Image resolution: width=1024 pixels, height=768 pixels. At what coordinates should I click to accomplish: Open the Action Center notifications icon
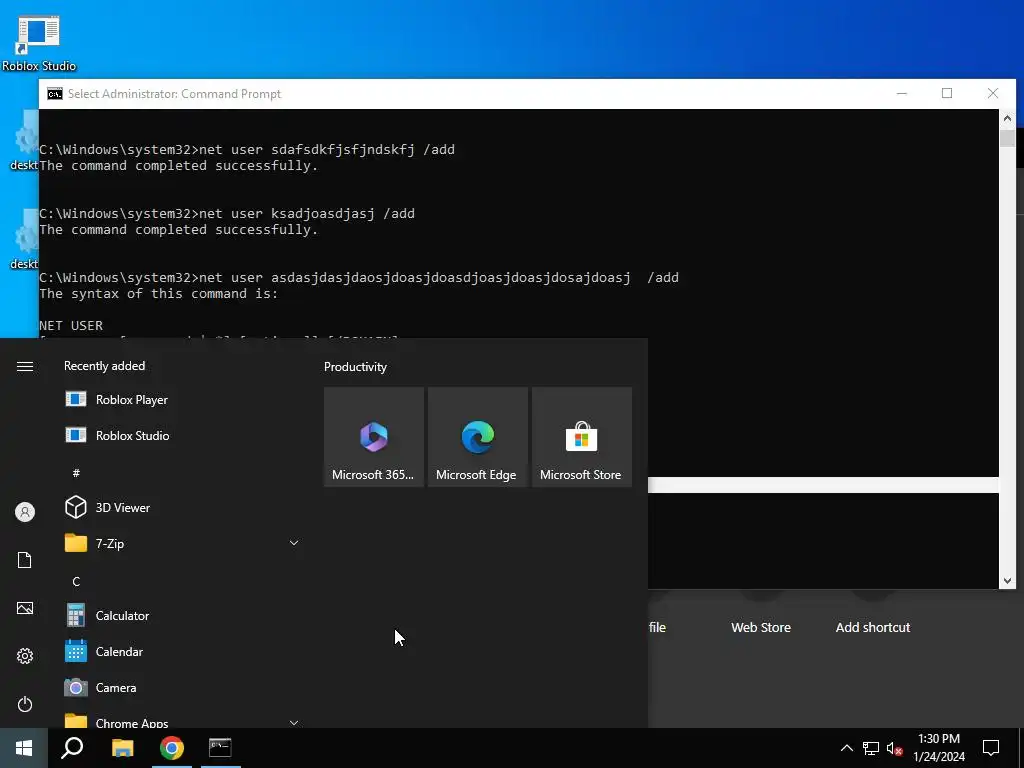click(991, 748)
